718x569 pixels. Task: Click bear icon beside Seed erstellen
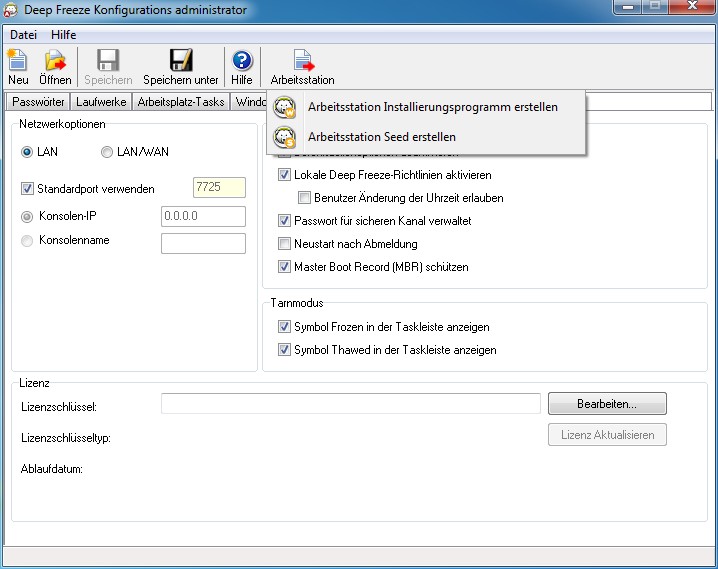[284, 137]
